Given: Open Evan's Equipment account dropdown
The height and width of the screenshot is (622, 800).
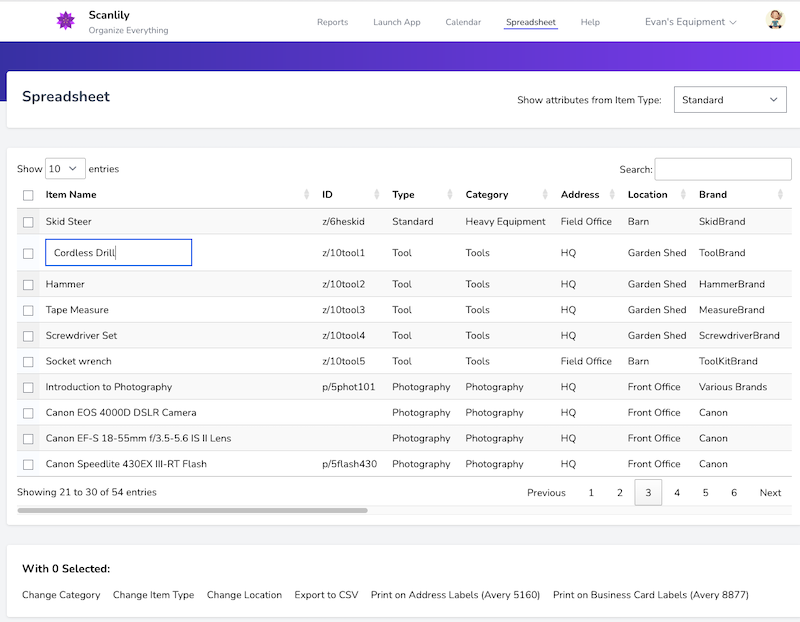Looking at the screenshot, I should (690, 22).
